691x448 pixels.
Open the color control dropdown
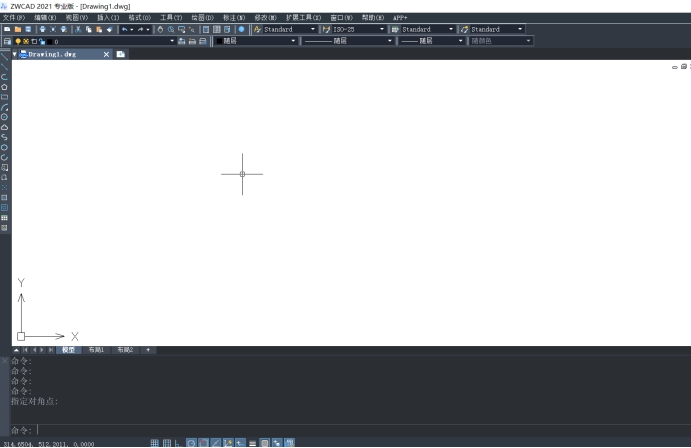coord(293,41)
